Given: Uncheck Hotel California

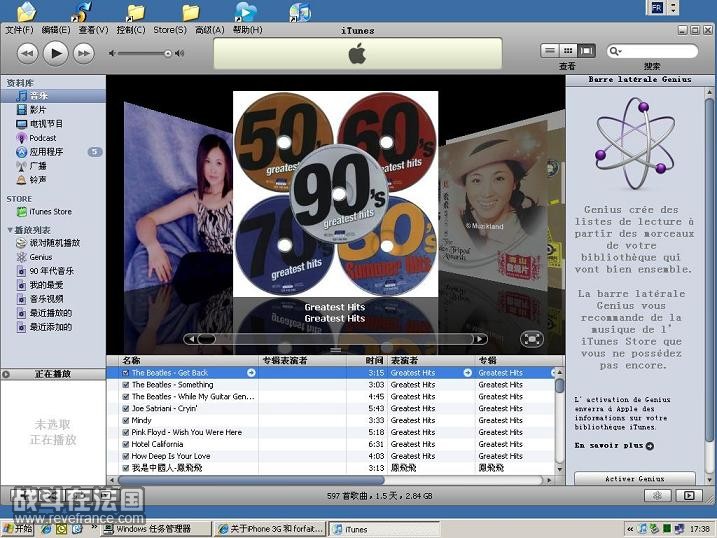Looking at the screenshot, I should pos(126,444).
